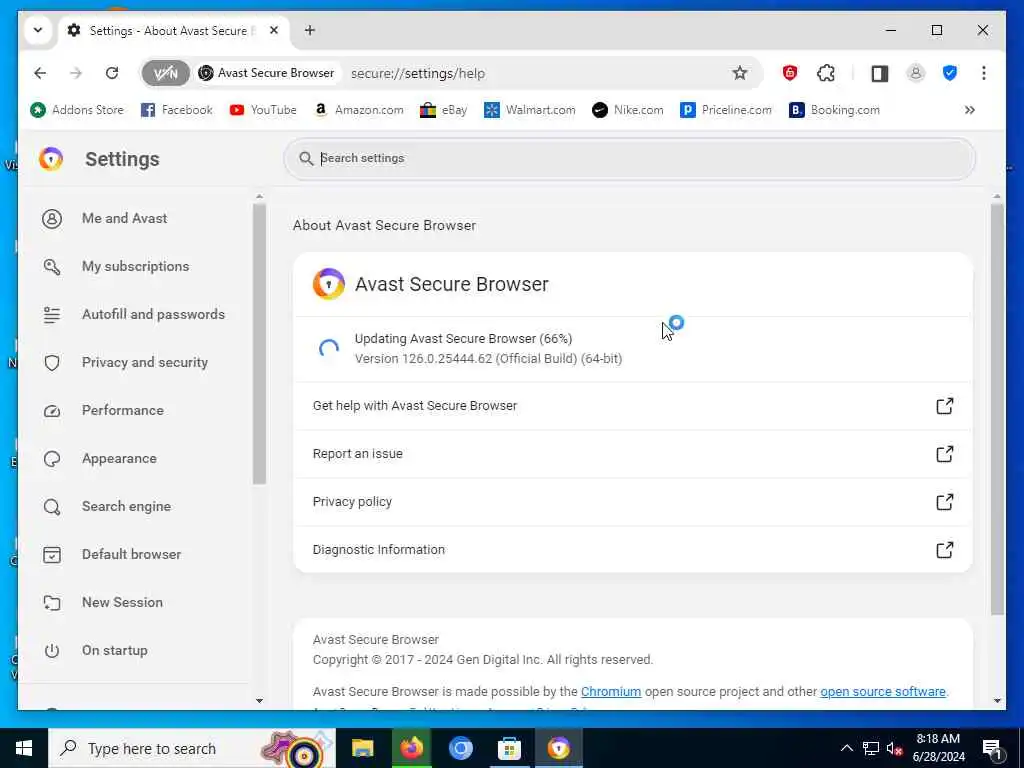Open the profile avatar menu
This screenshot has width=1024, height=768.
(x=915, y=73)
